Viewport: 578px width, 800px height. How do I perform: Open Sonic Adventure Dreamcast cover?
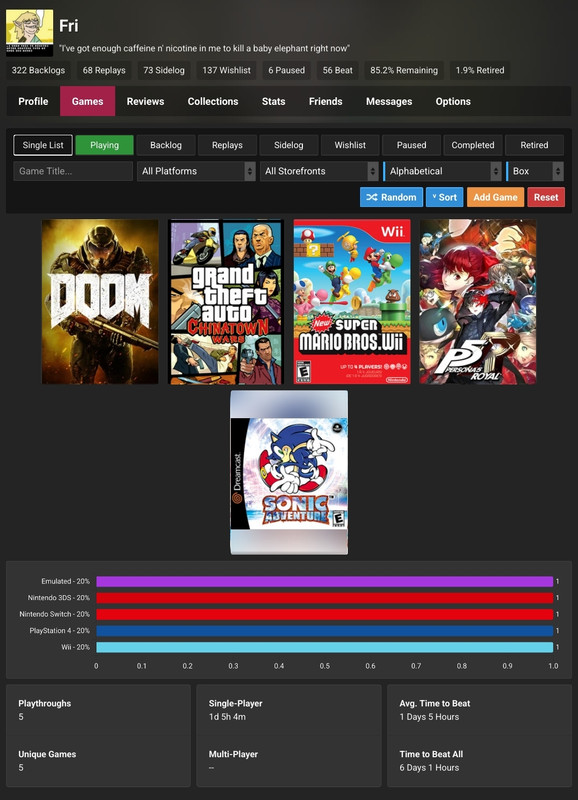pos(289,472)
